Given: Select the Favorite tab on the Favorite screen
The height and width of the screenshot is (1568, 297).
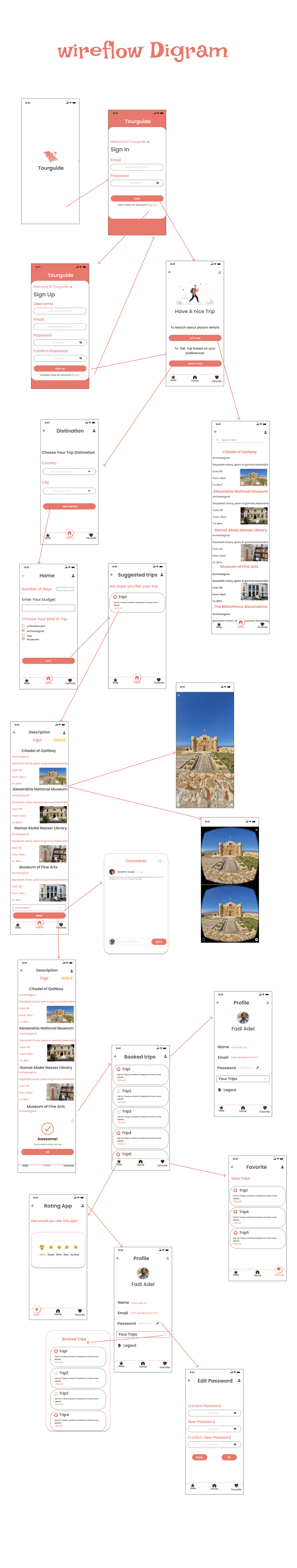Looking at the screenshot, I should tap(279, 1271).
